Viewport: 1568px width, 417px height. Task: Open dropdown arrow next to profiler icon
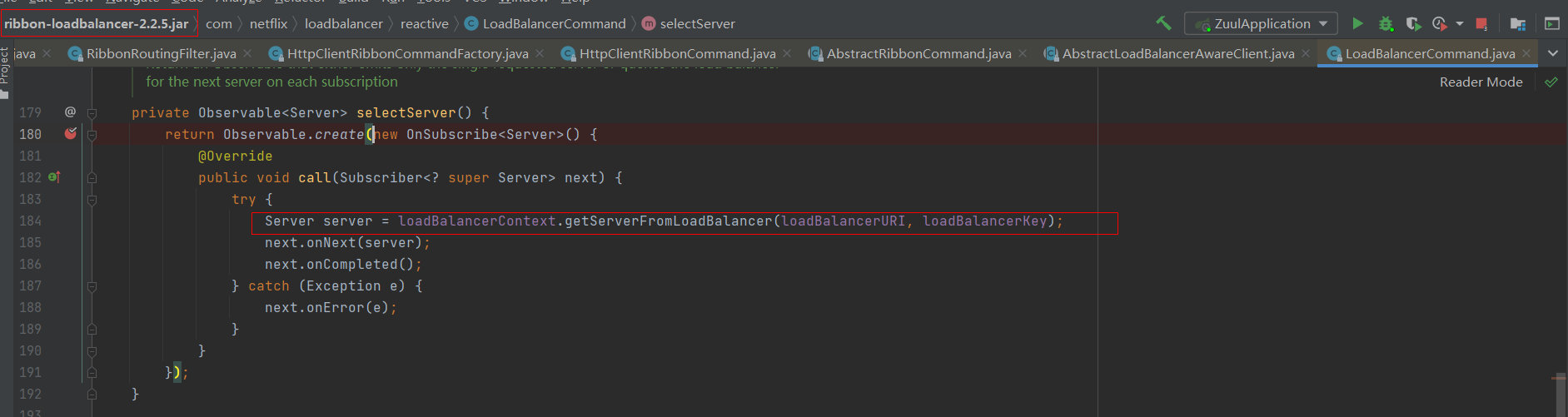(x=1460, y=23)
